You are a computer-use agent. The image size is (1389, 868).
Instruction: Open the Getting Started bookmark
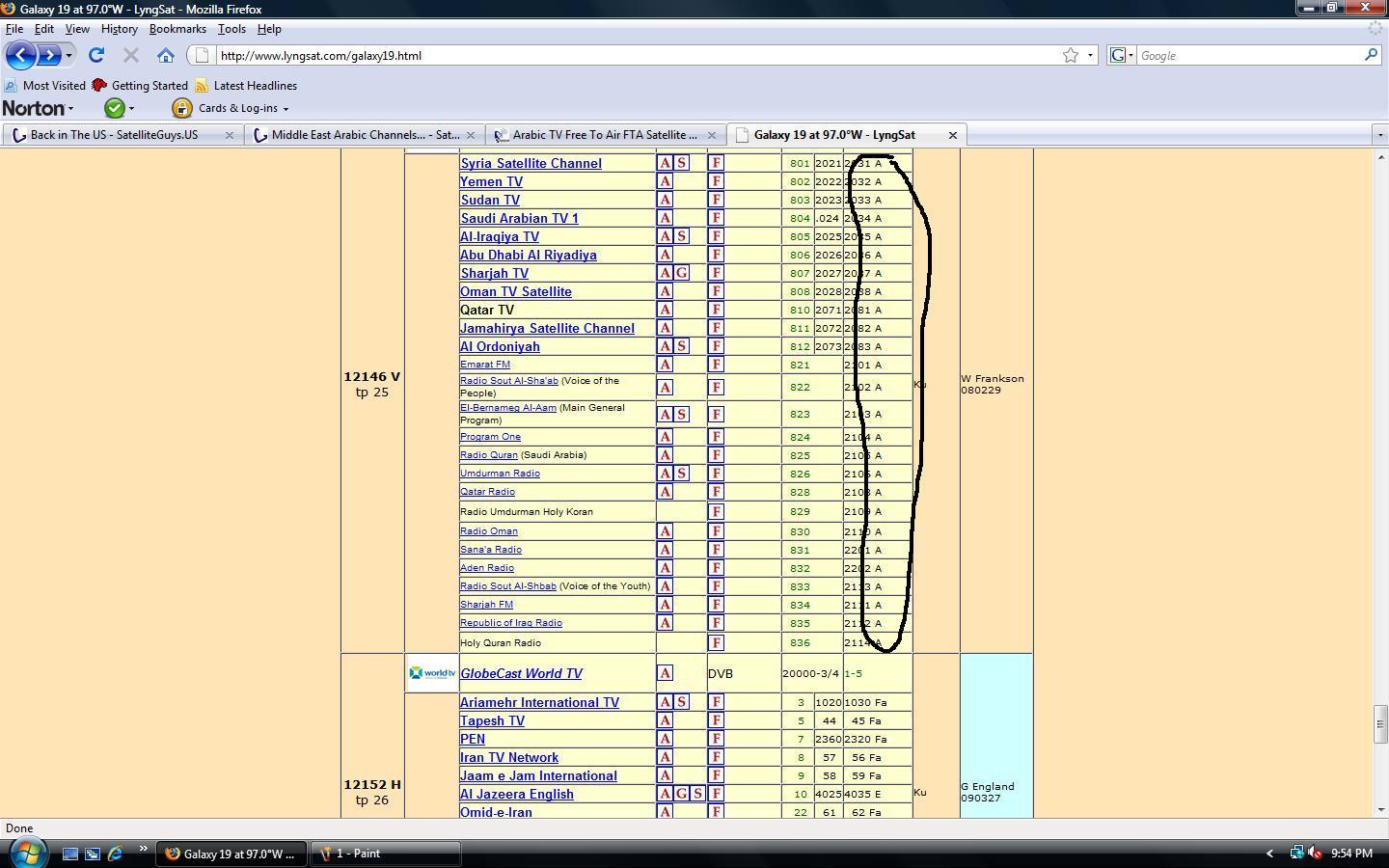[x=140, y=85]
